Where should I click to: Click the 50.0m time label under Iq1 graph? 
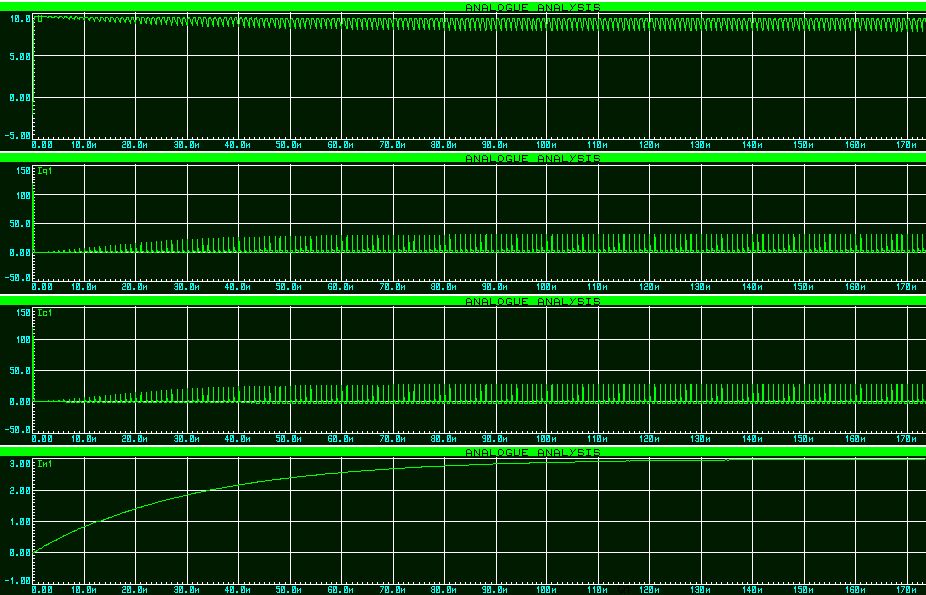pyautogui.click(x=289, y=287)
